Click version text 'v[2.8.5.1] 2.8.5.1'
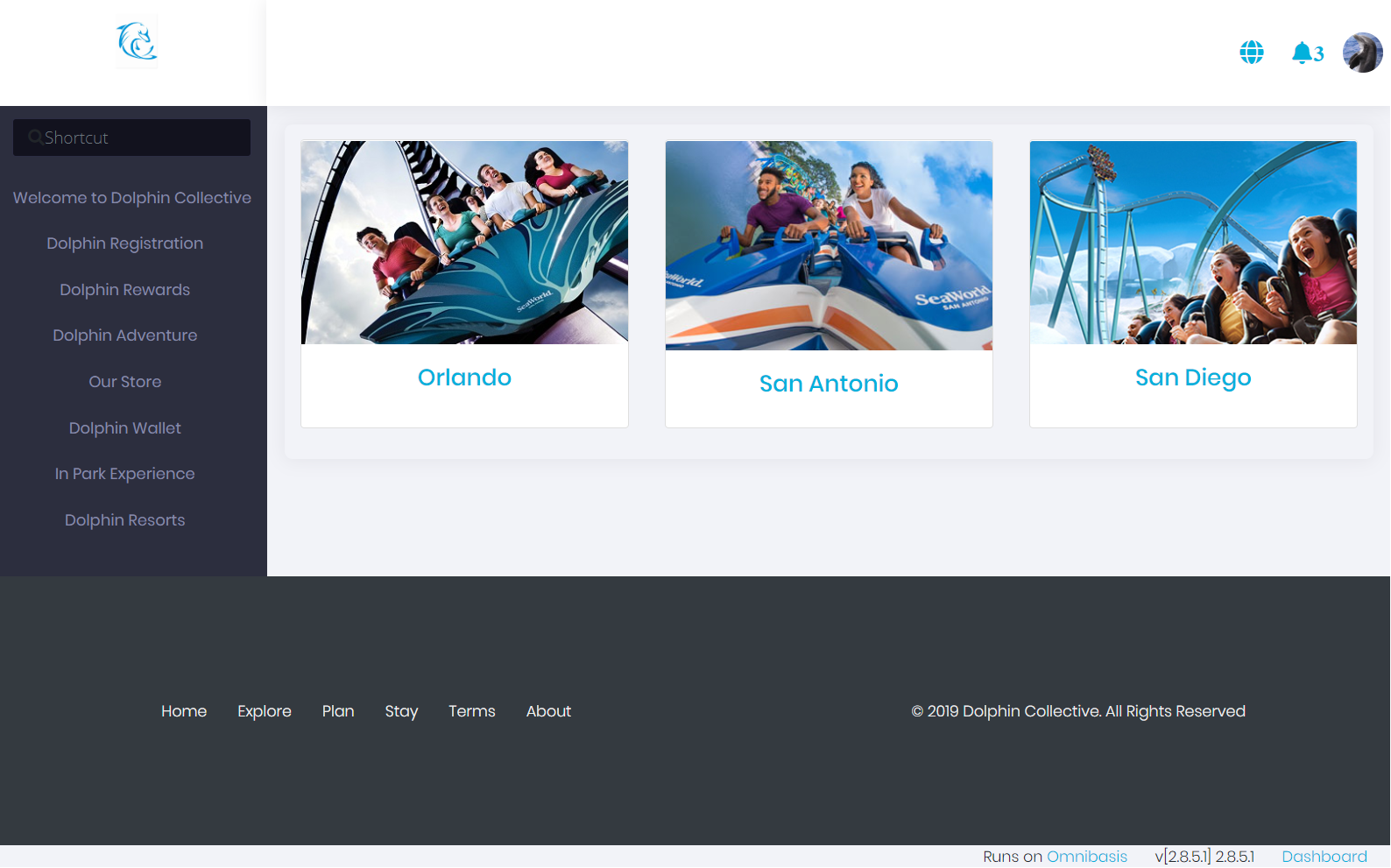The width and height of the screenshot is (1391, 868). click(x=1204, y=857)
